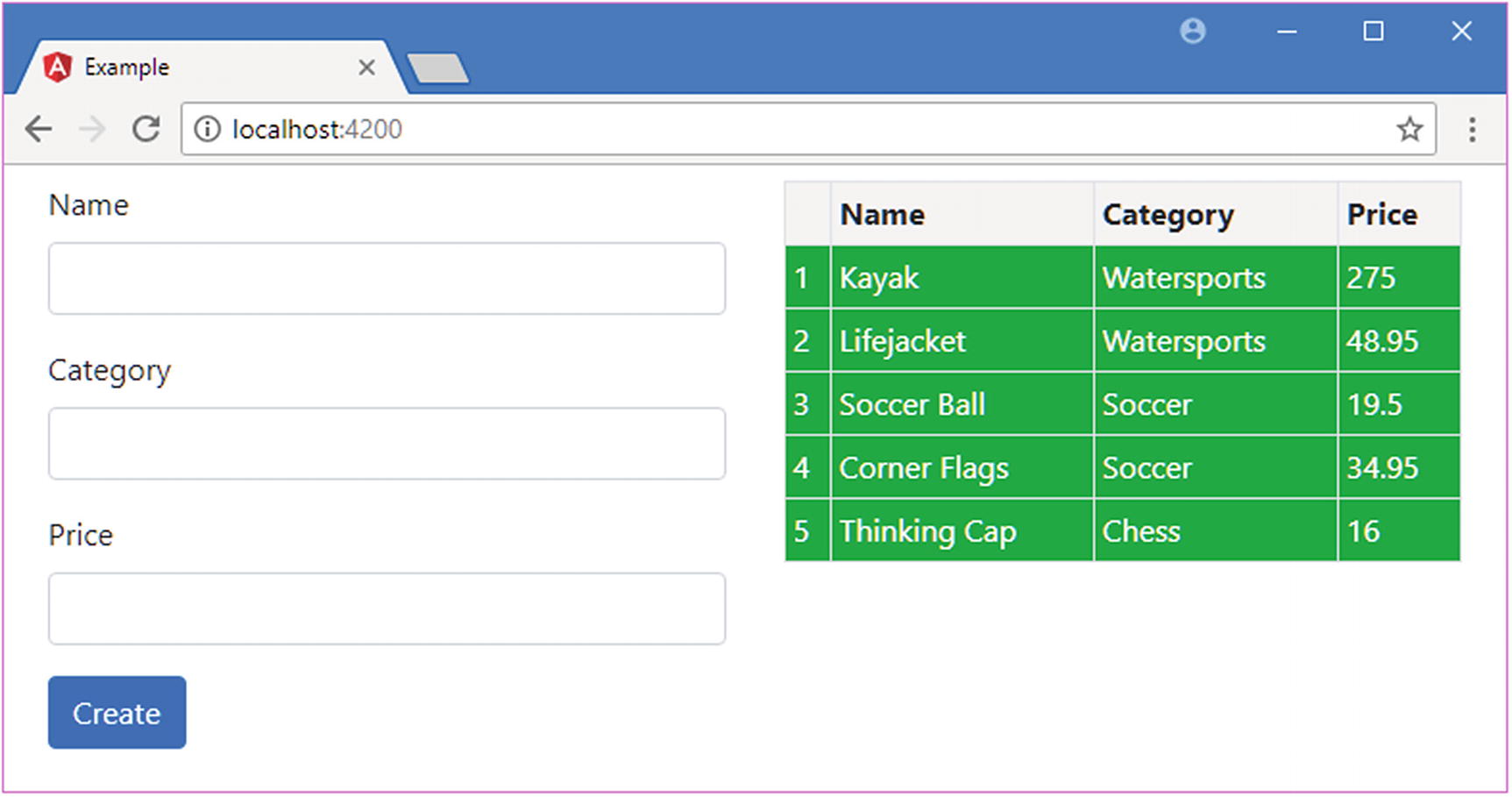Bookmark this page with the star icon
This screenshot has height=797, width=1512.
coord(1409,130)
